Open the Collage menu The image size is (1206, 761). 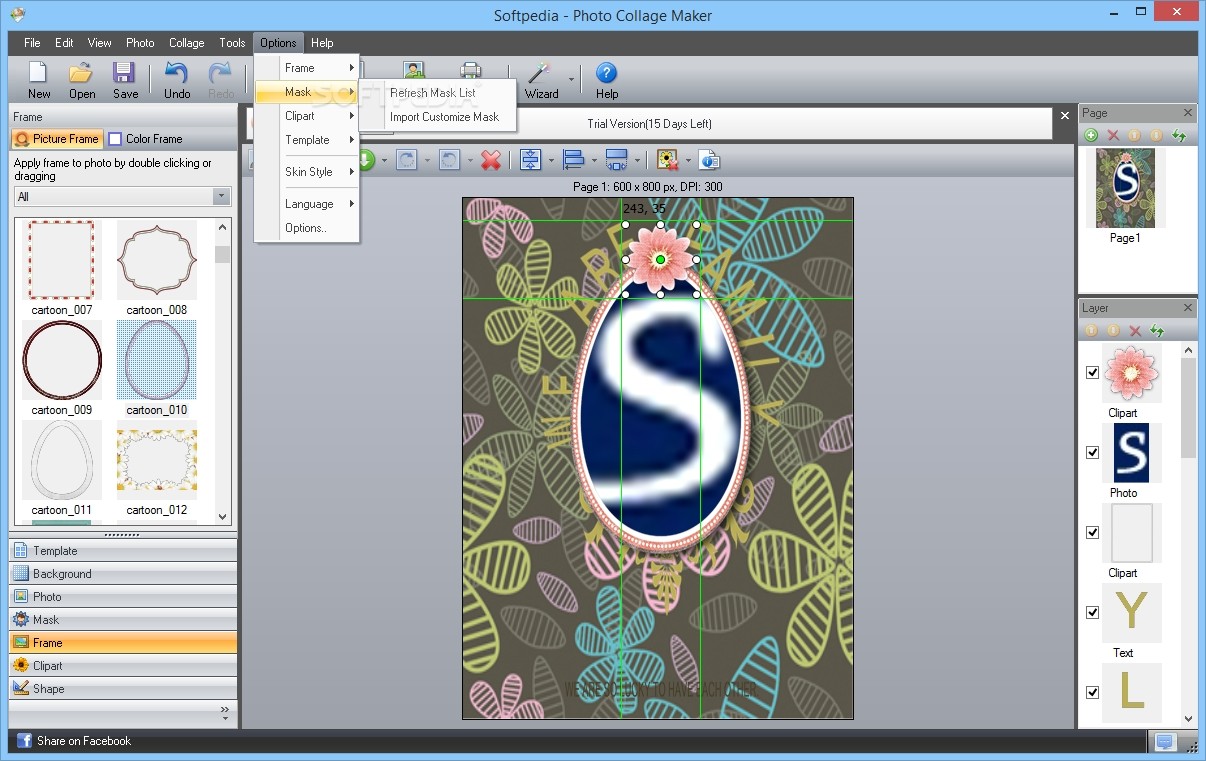click(186, 43)
